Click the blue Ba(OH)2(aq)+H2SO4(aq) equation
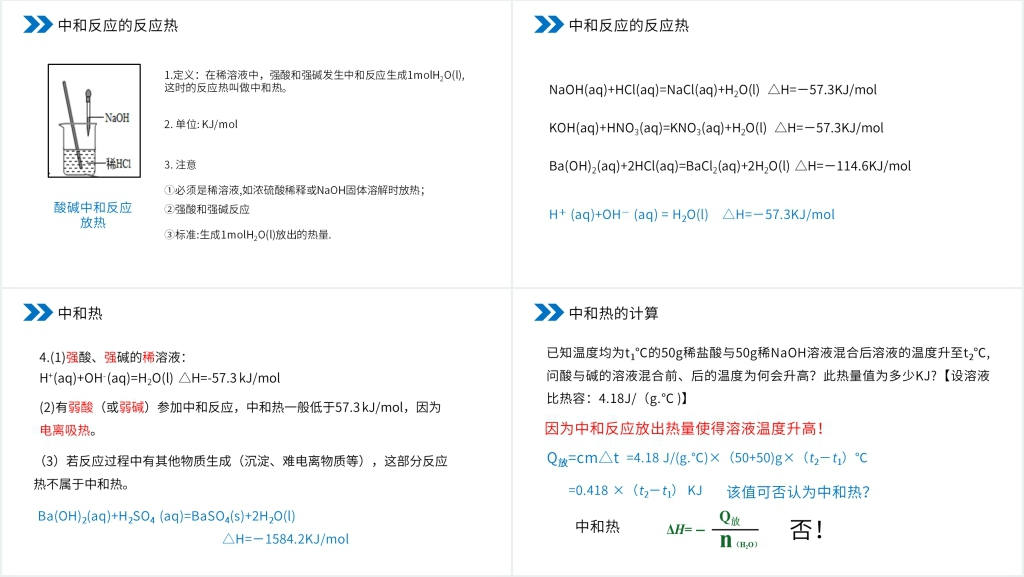This screenshot has height=577, width=1024. 167,516
